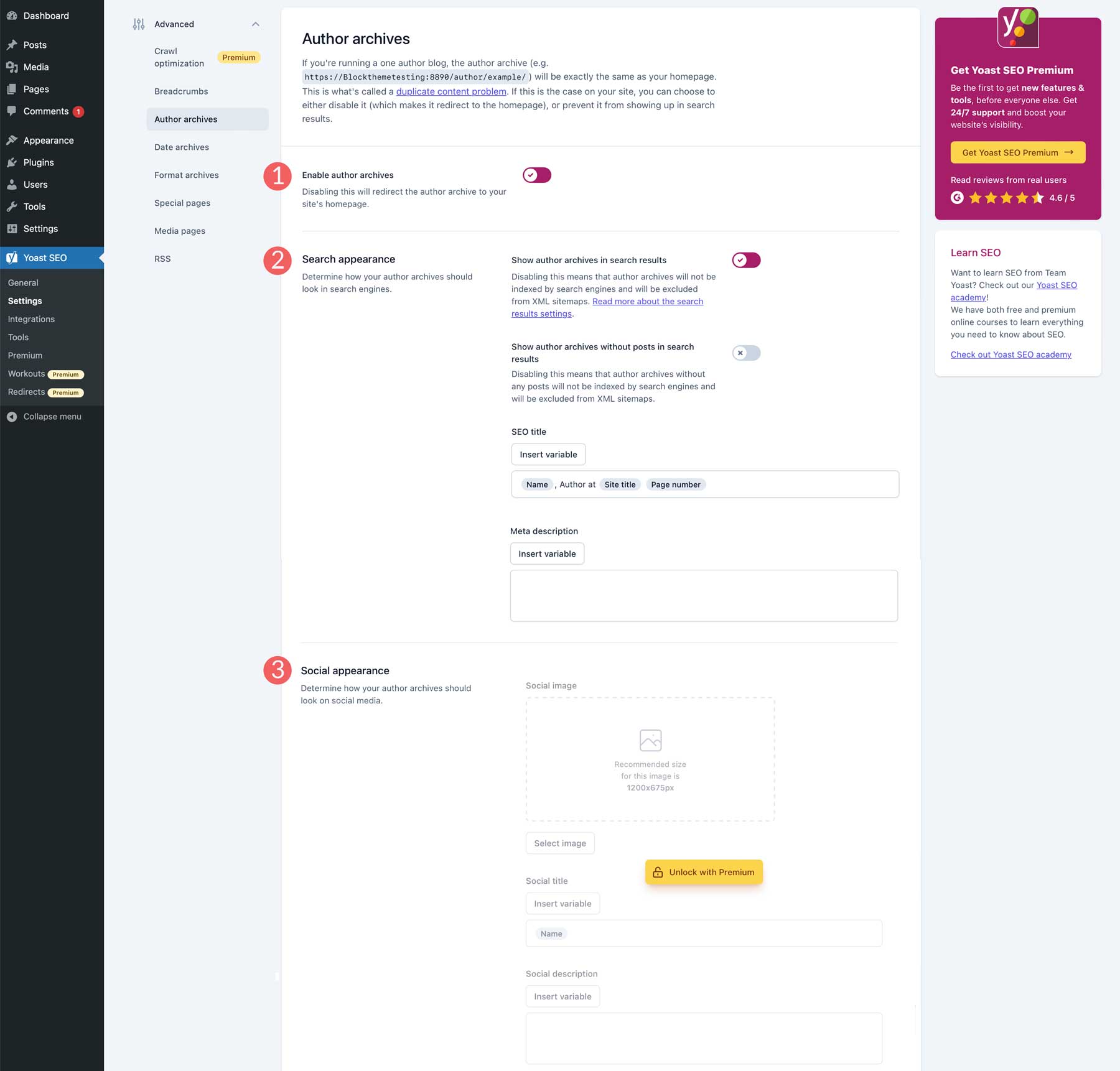
Task: Click Unlock with Premium button
Action: pyautogui.click(x=704, y=873)
